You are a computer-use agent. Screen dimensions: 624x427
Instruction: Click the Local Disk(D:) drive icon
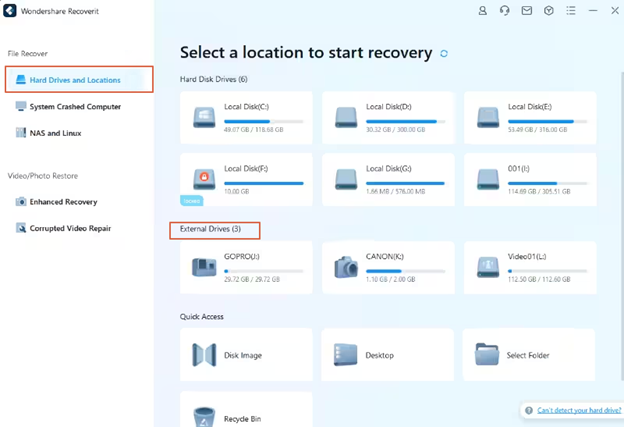pos(346,117)
